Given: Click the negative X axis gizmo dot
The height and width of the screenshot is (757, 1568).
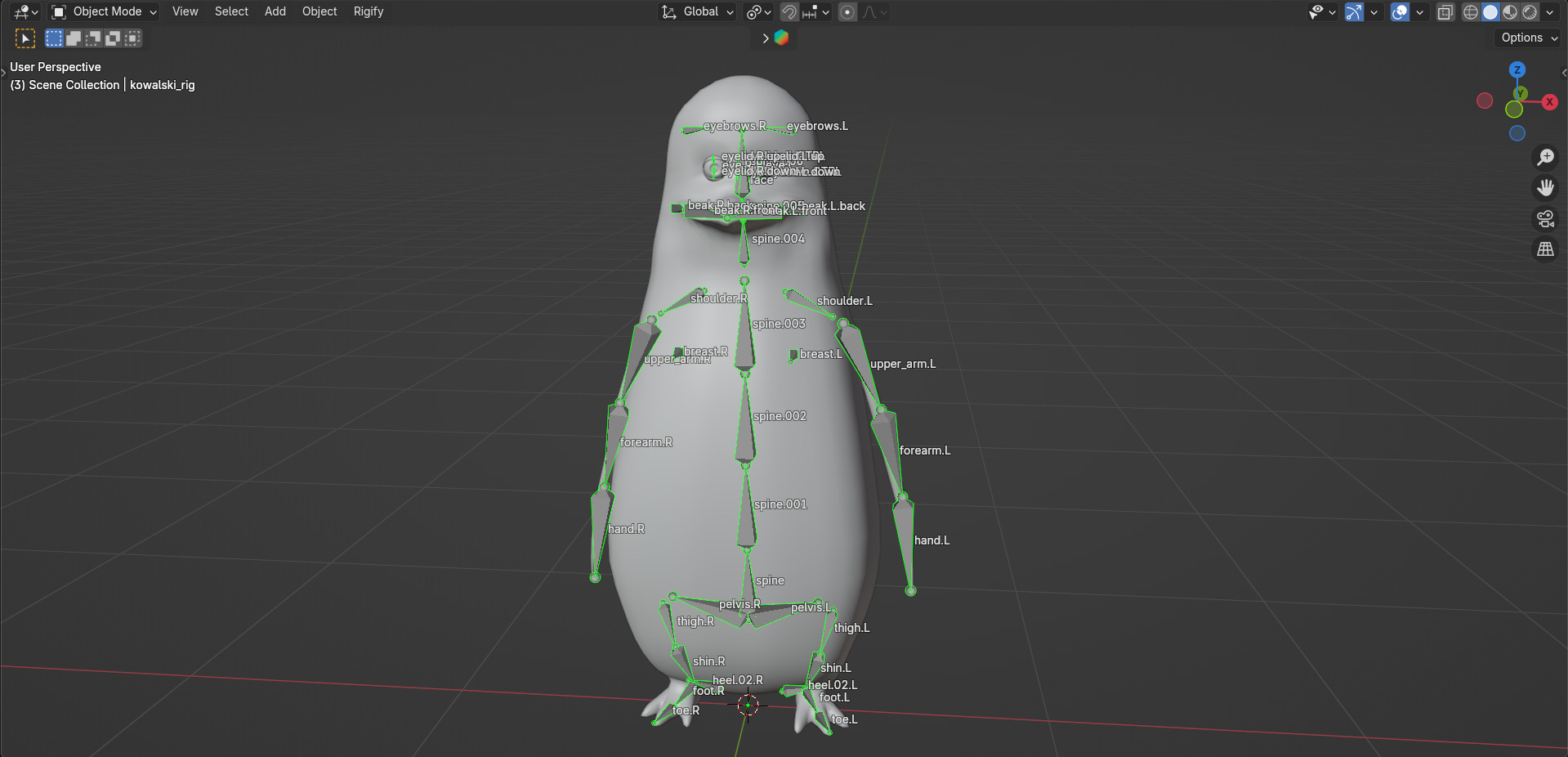Looking at the screenshot, I should tap(1485, 101).
